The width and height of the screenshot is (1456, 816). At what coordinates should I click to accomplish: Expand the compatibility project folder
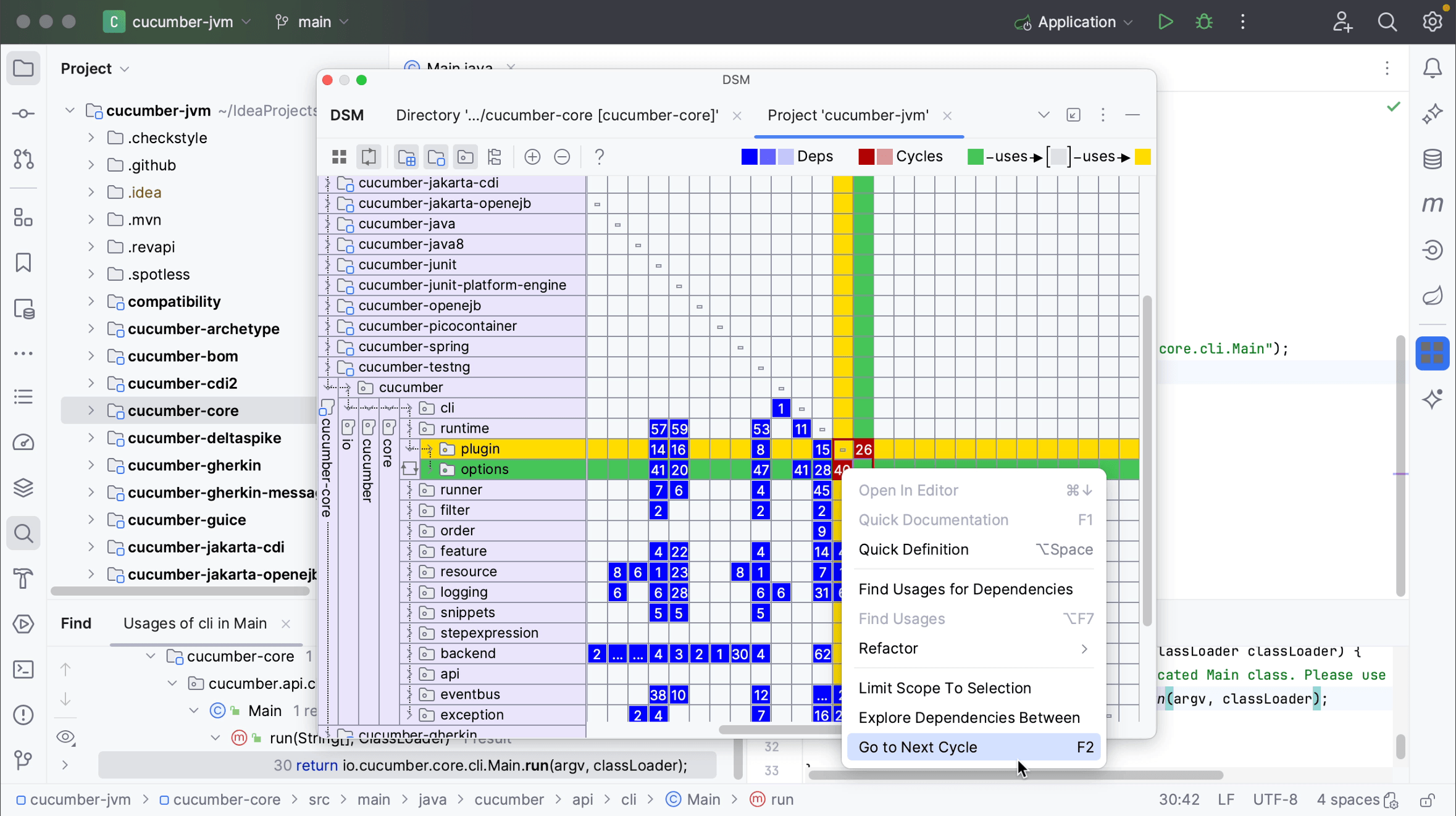coord(91,301)
